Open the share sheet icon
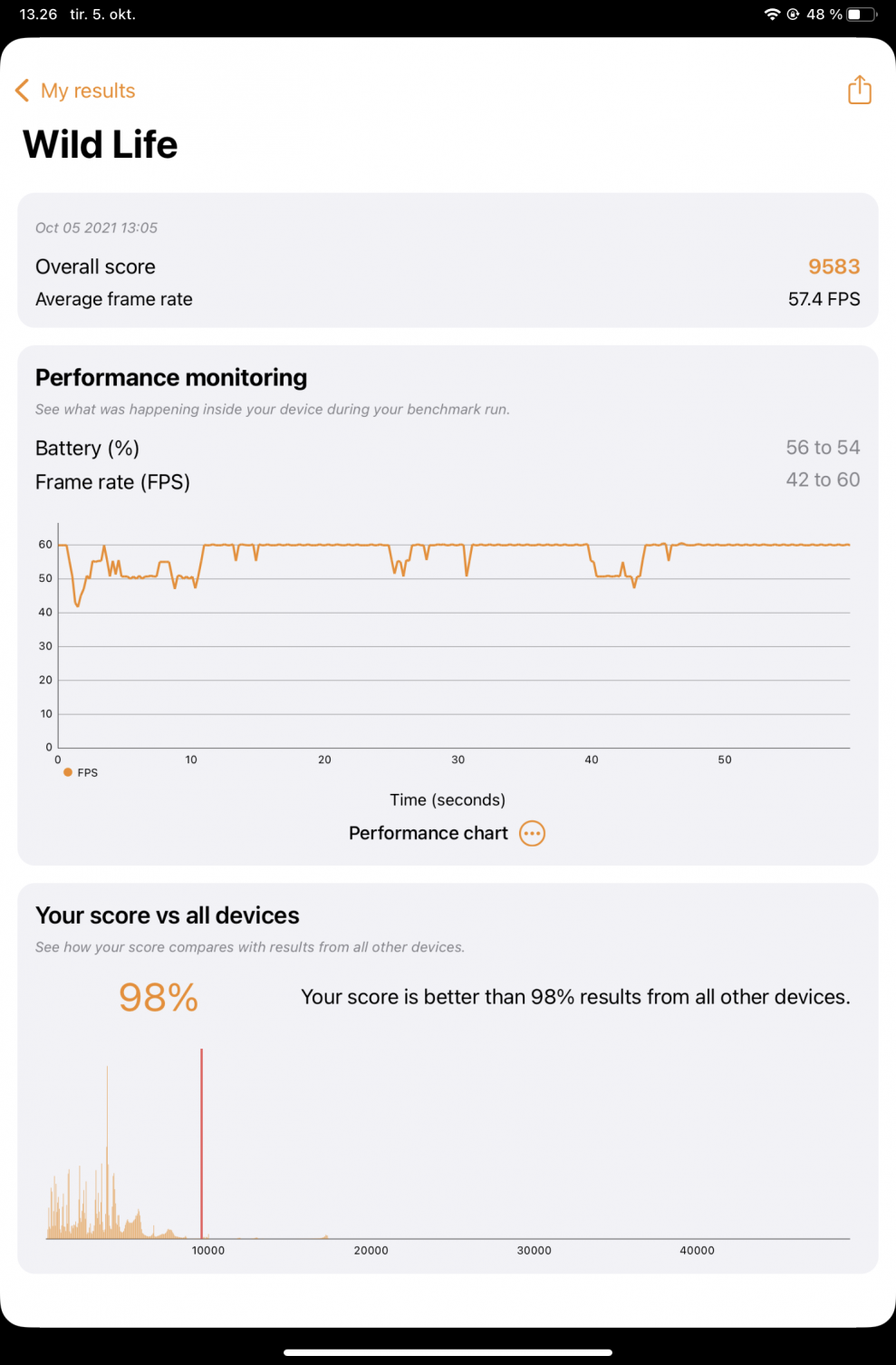The image size is (896, 1365). coord(859,90)
